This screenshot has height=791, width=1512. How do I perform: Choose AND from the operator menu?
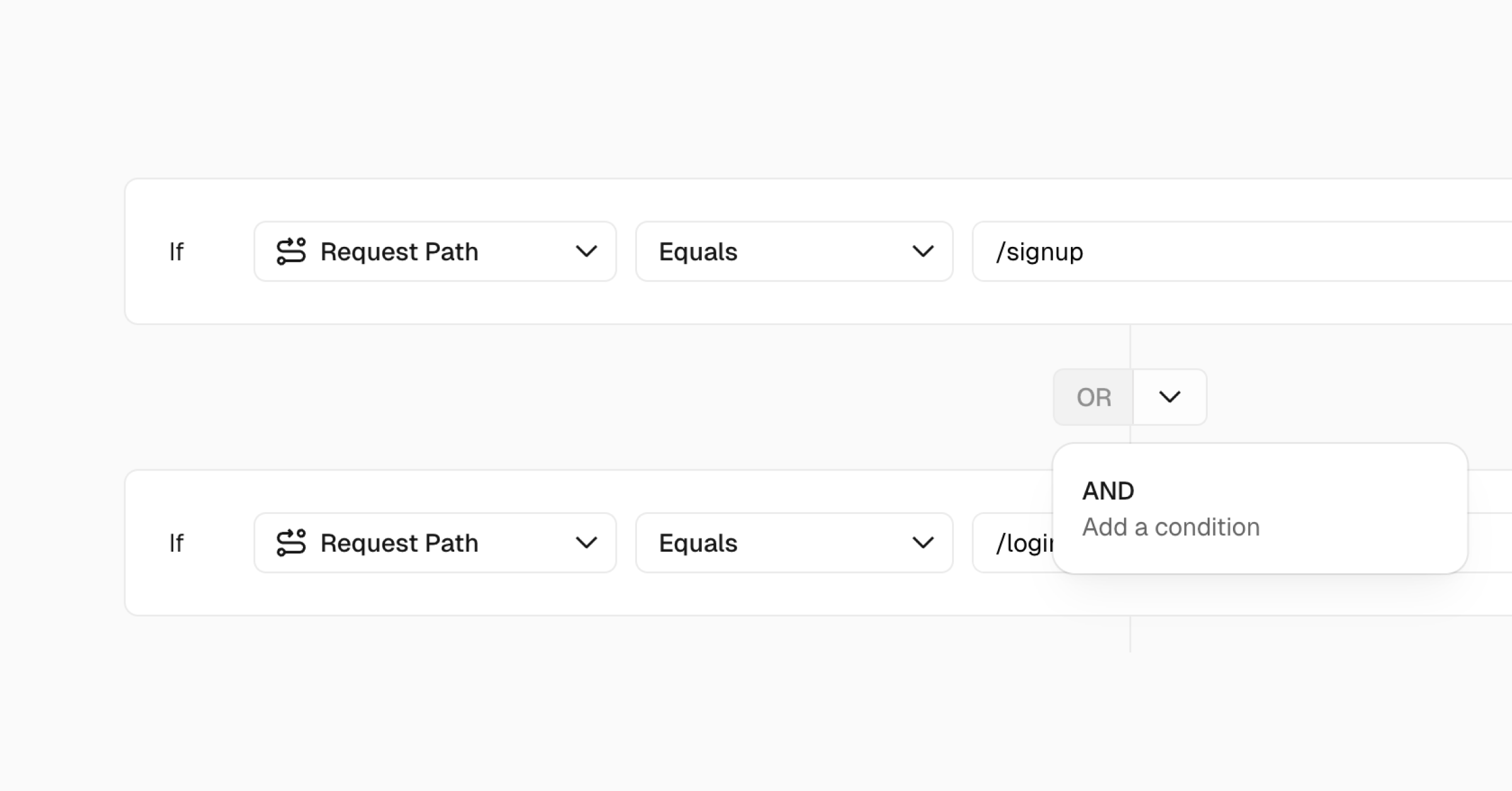click(1108, 491)
